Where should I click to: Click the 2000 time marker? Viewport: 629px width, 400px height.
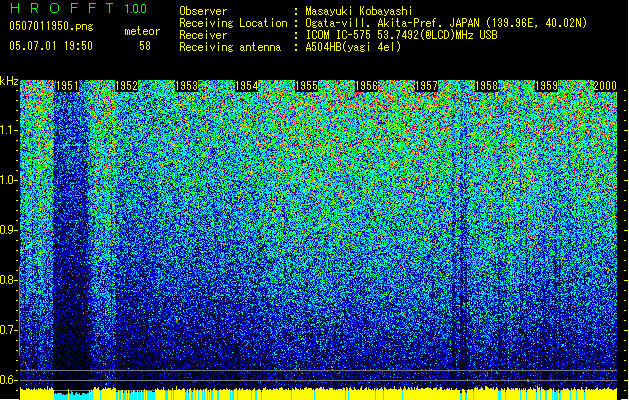605,86
